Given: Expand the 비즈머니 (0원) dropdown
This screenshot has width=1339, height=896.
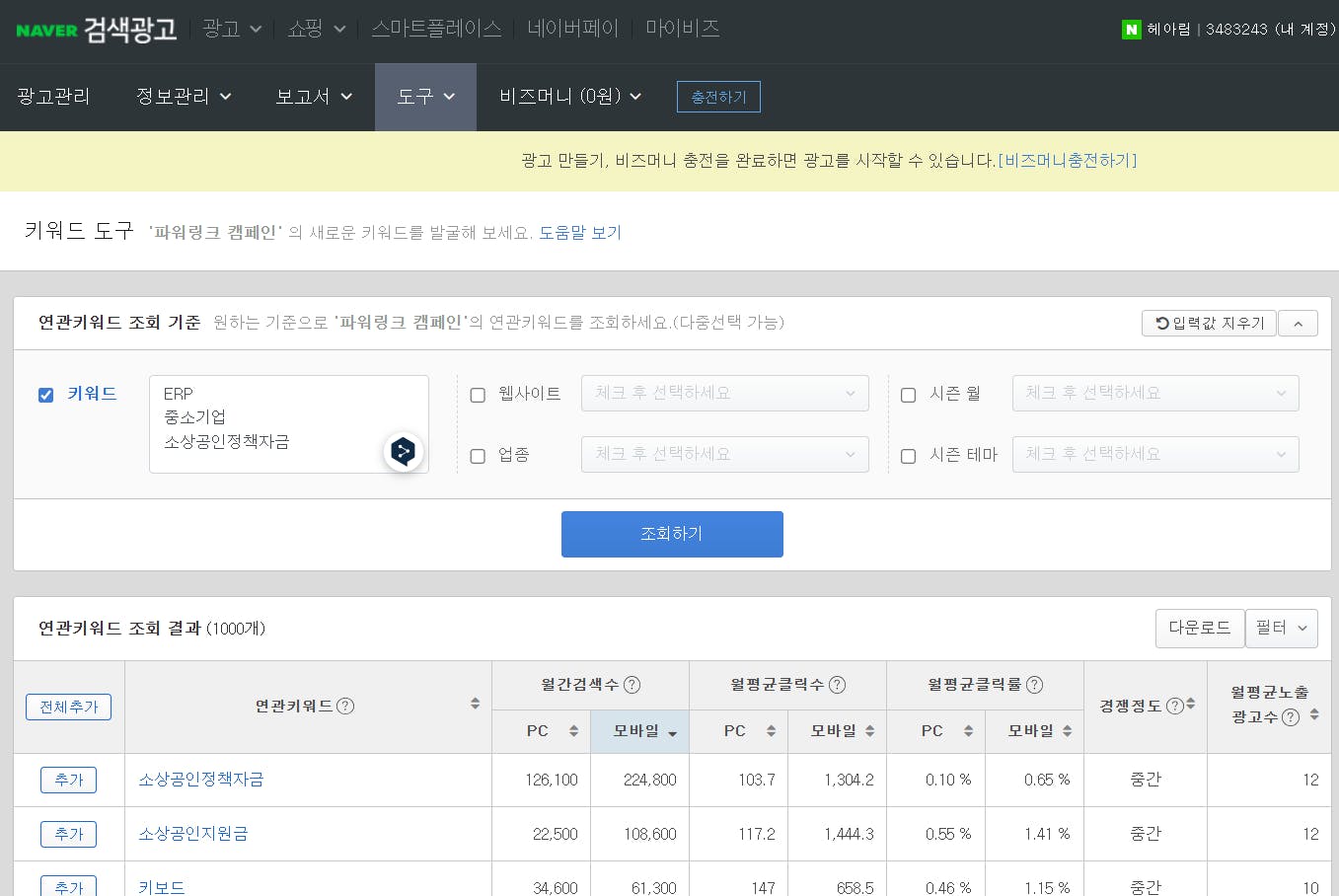Looking at the screenshot, I should pos(570,97).
